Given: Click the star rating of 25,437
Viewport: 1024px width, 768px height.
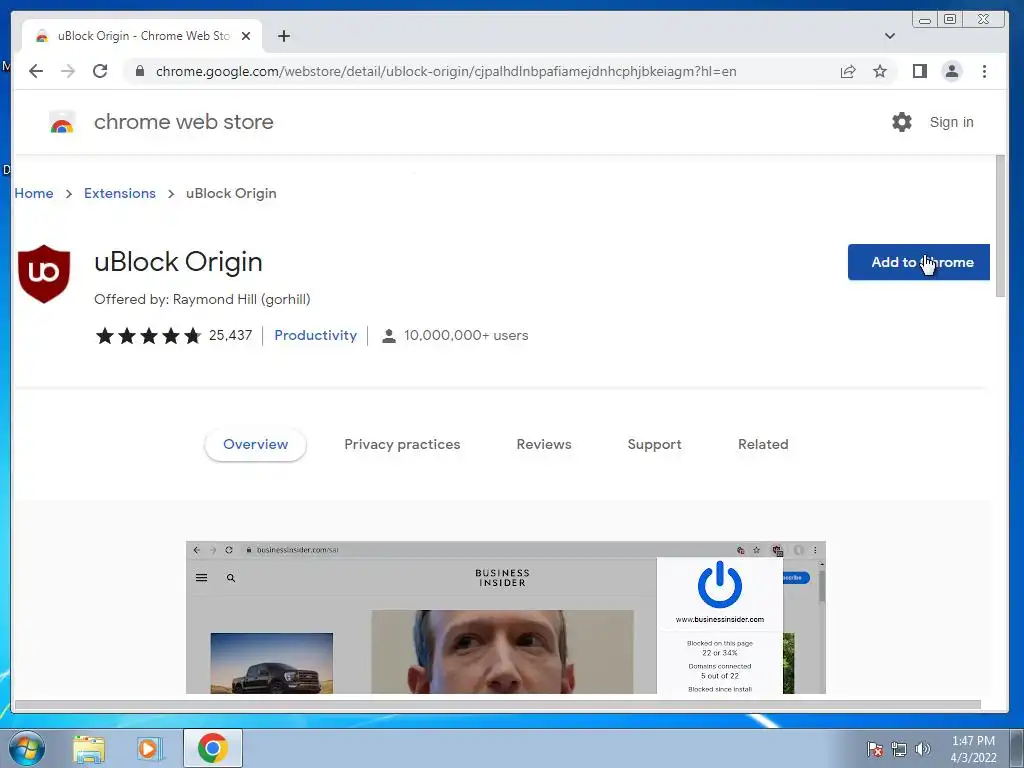Looking at the screenshot, I should (x=148, y=336).
